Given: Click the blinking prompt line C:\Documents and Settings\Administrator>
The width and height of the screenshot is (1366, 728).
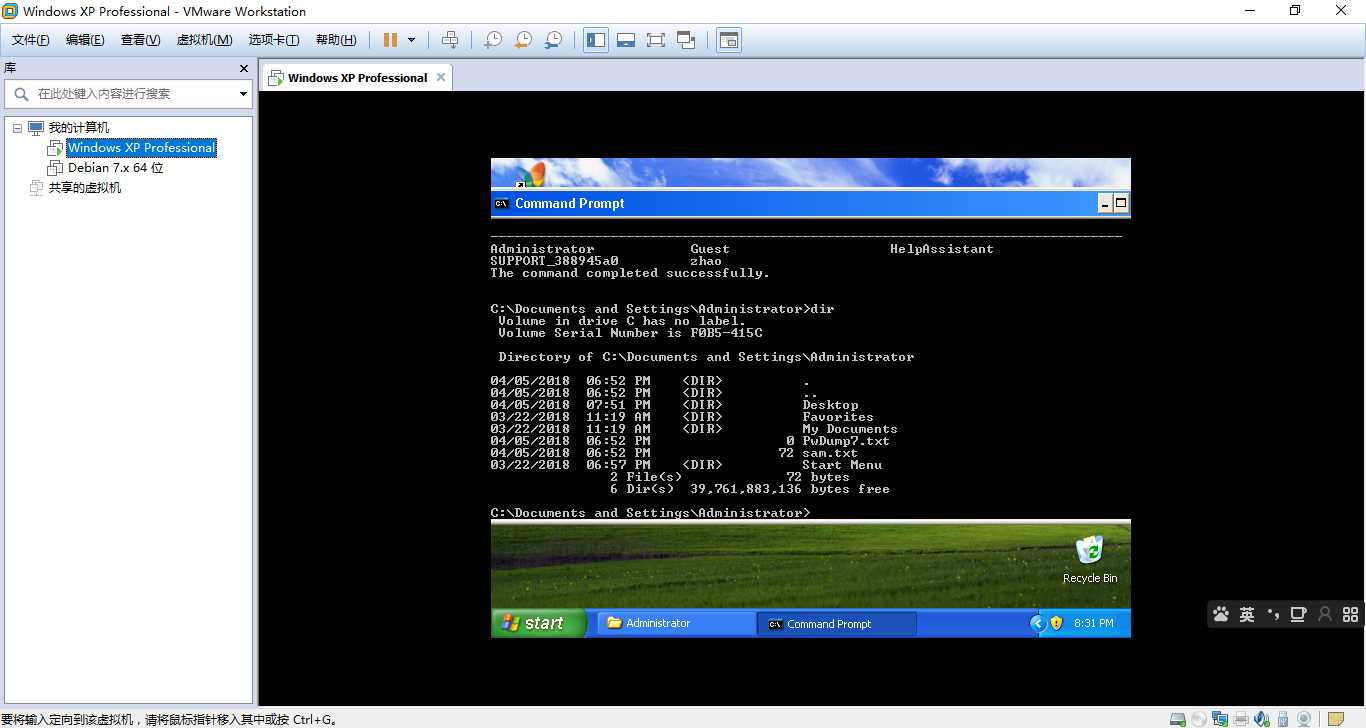Looking at the screenshot, I should coord(650,513).
